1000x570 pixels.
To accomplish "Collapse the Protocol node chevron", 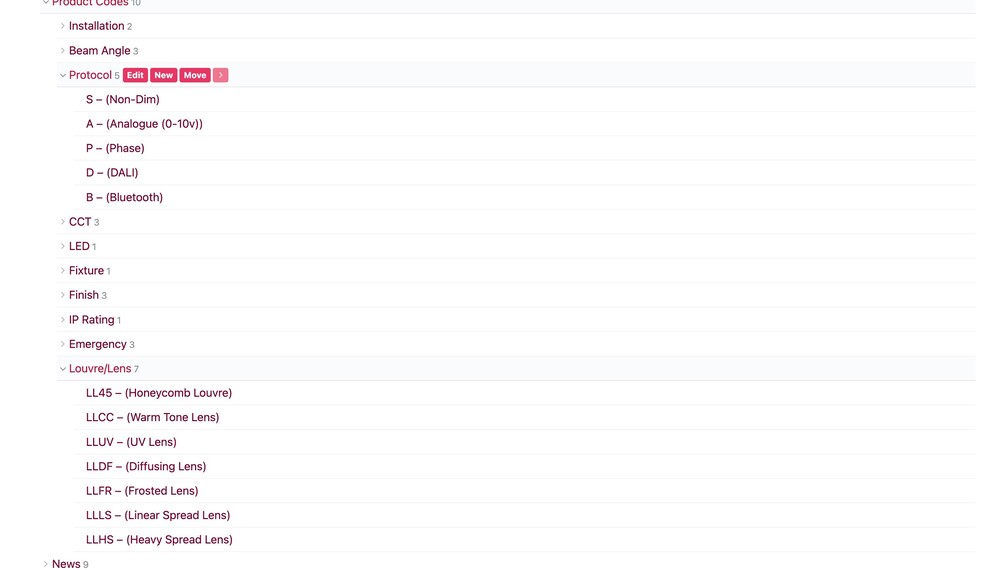I will [x=62, y=75].
